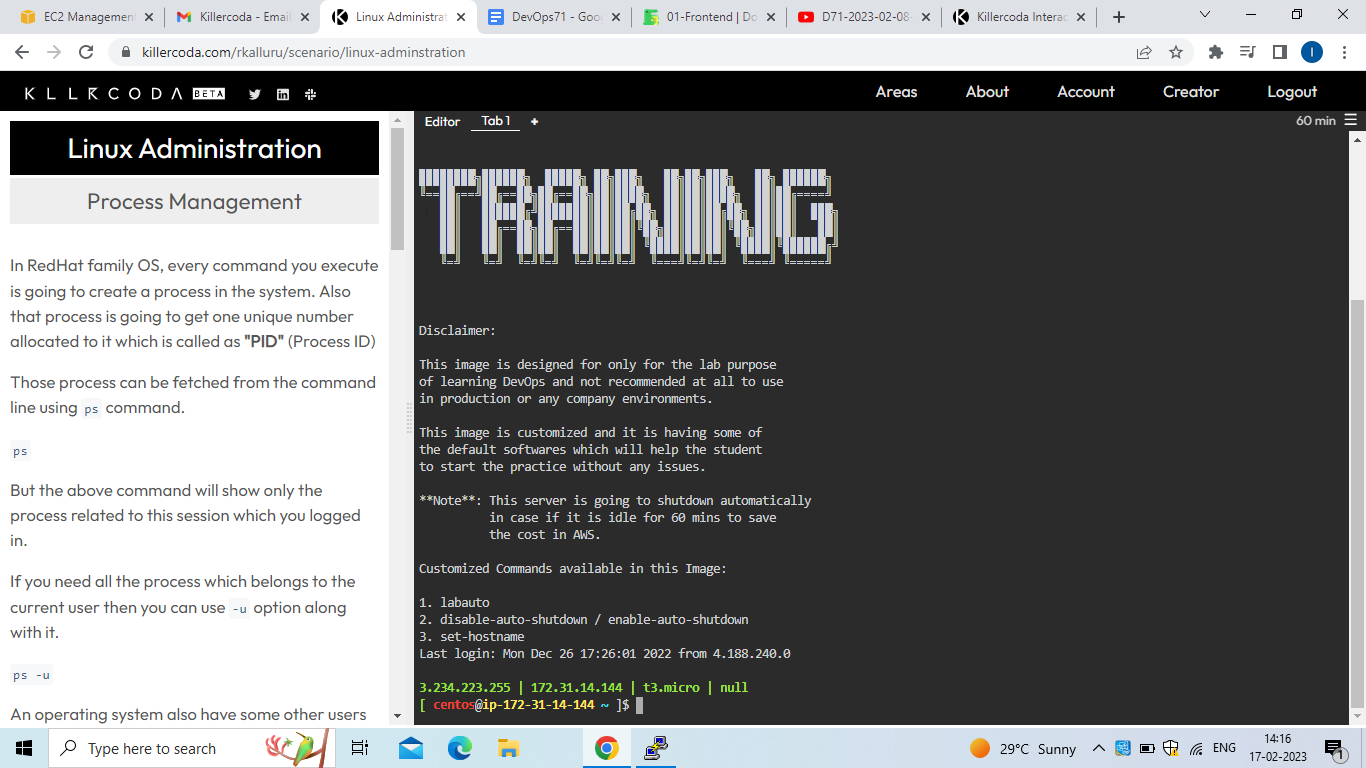Click the Killercoda Twitter icon
Viewport: 1366px width, 768px height.
click(254, 94)
